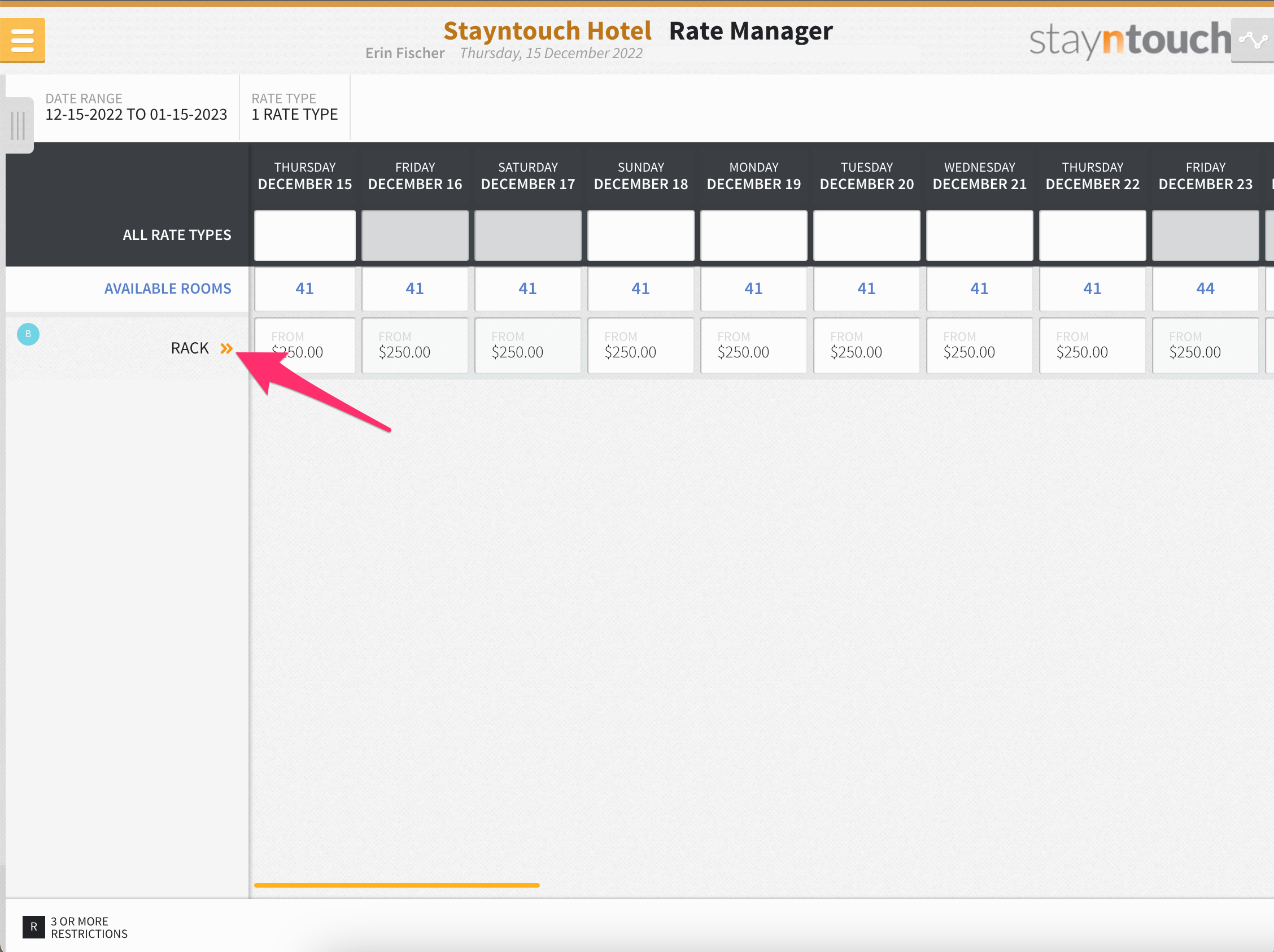Click the Available Rooms label
This screenshot has width=1274, height=952.
tap(168, 289)
